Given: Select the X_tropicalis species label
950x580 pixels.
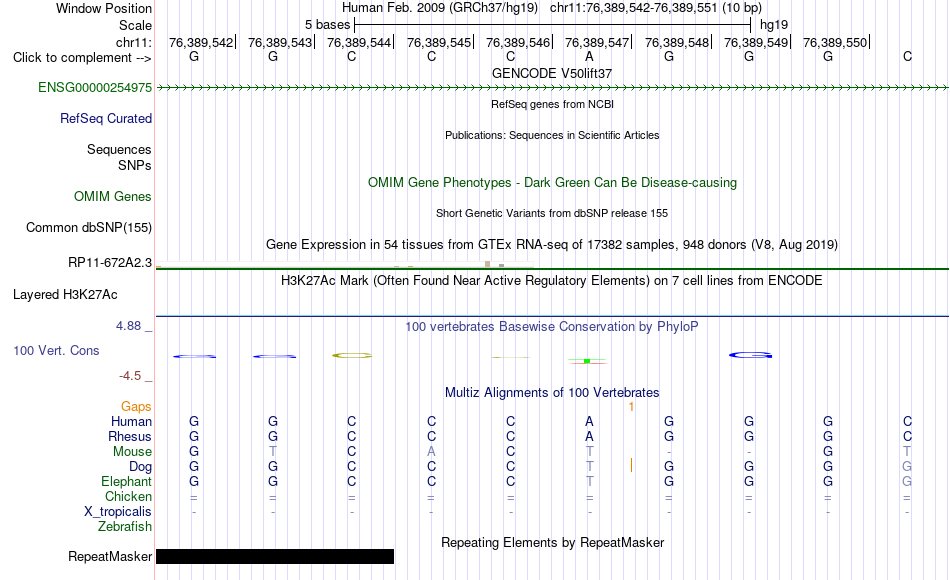Looking at the screenshot, I should [x=118, y=512].
